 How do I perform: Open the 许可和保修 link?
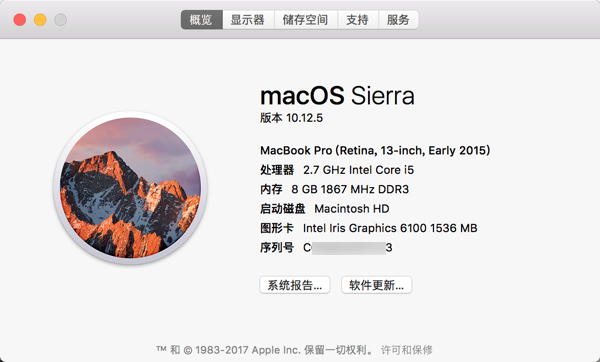tap(406, 350)
